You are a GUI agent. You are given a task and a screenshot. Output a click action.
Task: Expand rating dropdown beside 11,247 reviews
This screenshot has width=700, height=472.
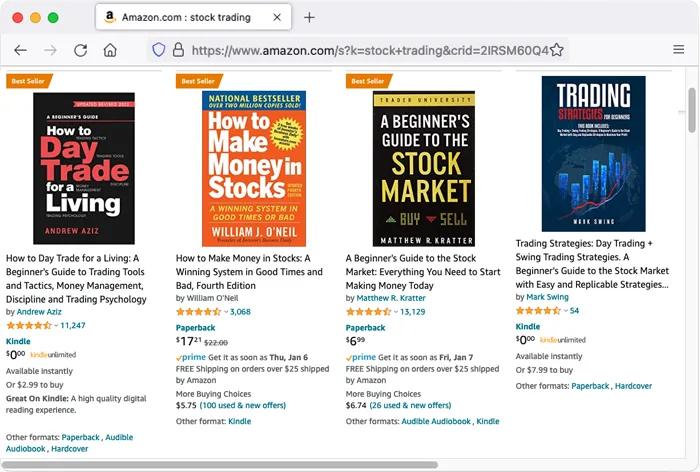pyautogui.click(x=56, y=326)
